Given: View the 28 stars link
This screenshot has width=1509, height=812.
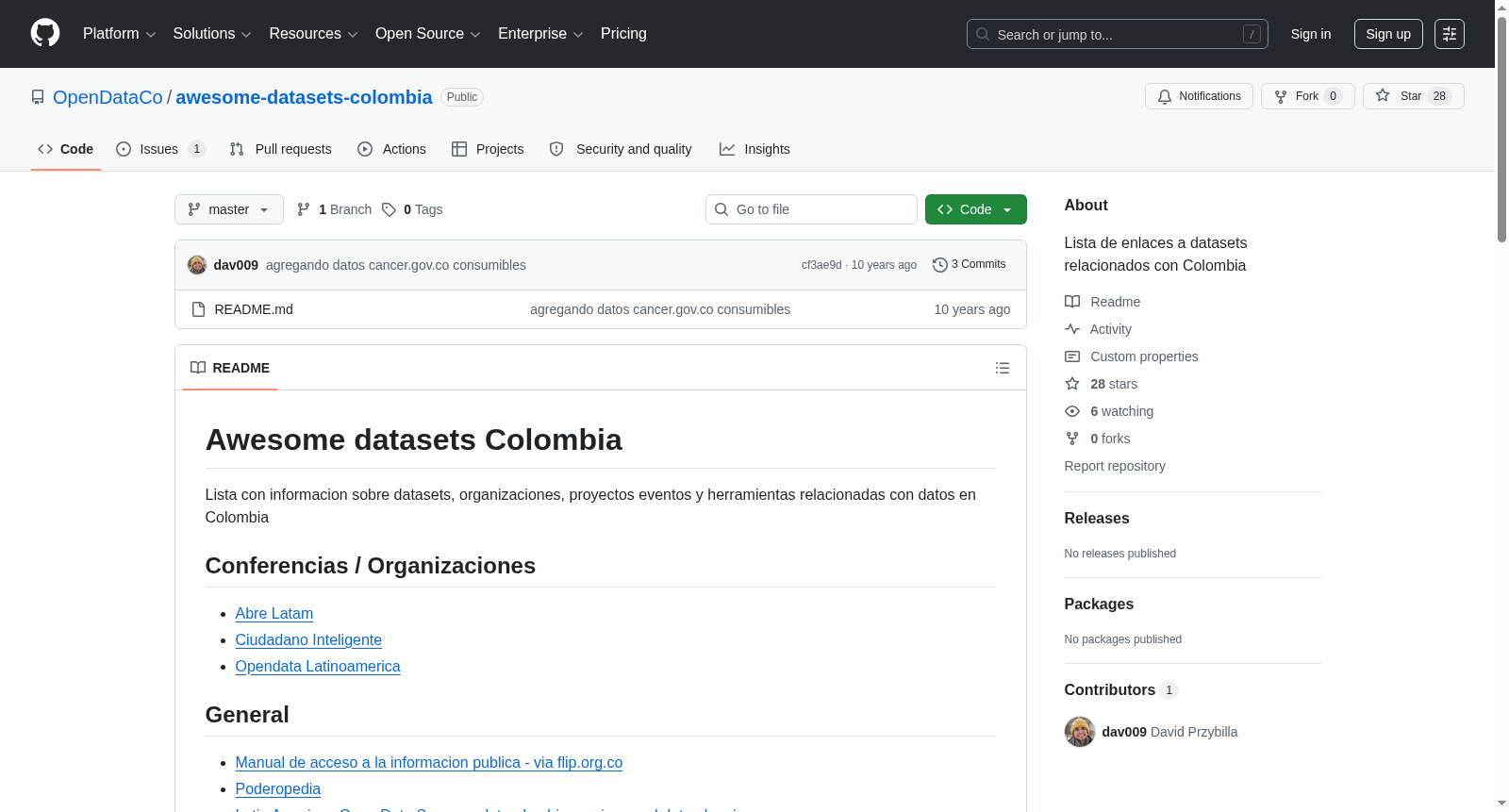Looking at the screenshot, I should tap(1102, 384).
